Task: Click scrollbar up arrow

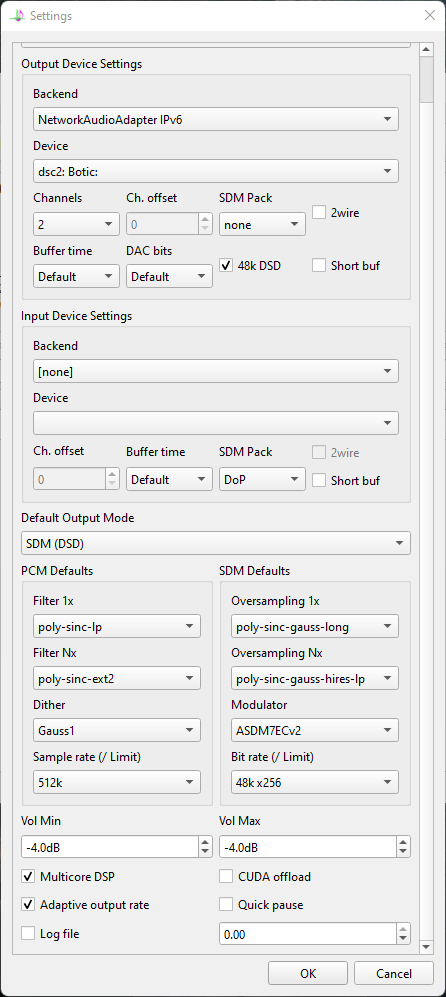Action: (426, 49)
